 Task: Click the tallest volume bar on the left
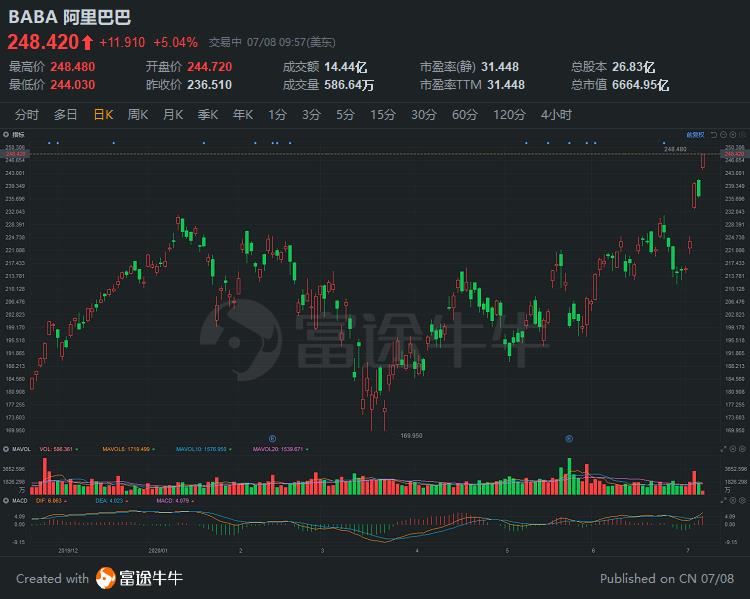(x=45, y=476)
